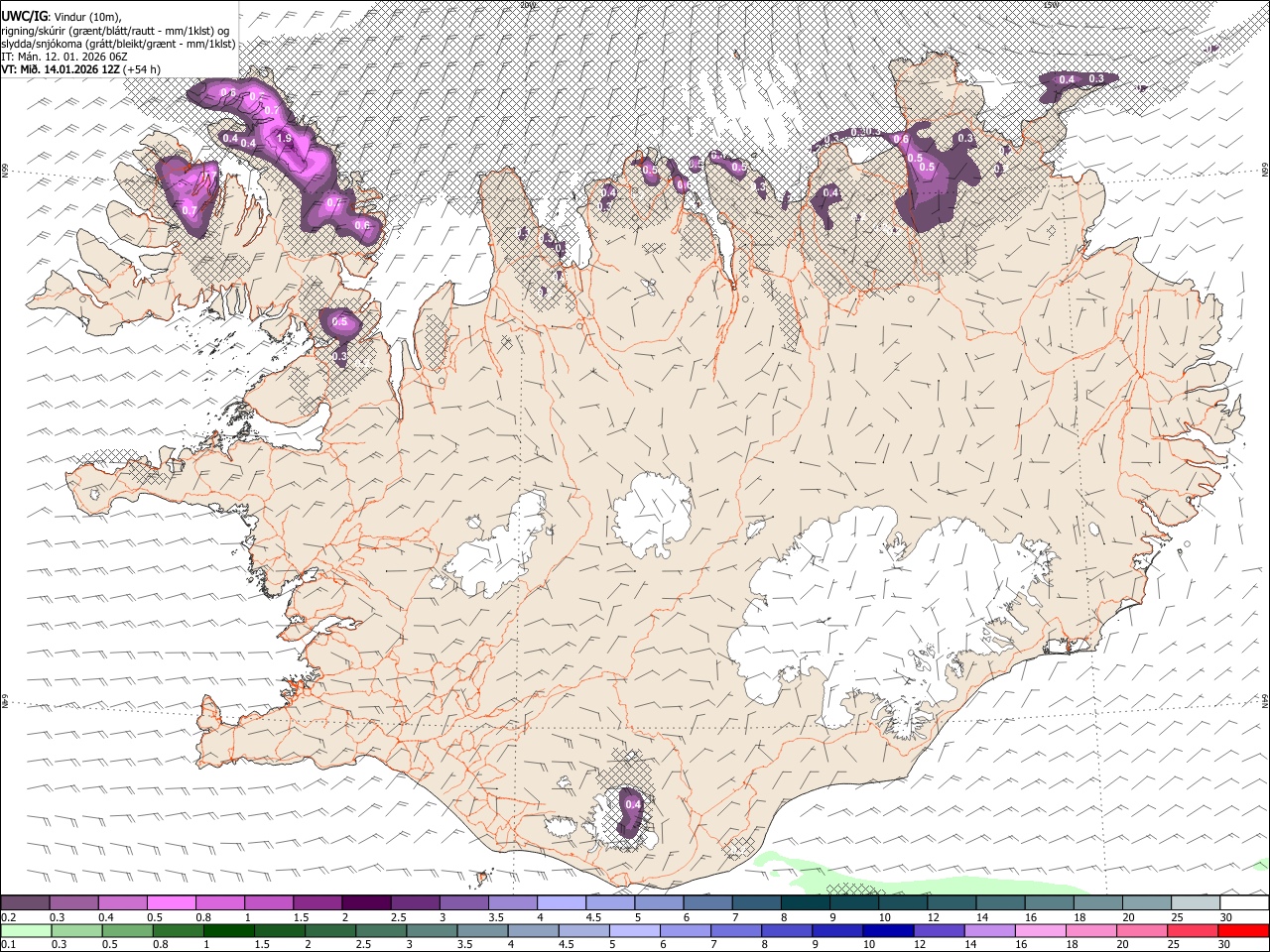1270x952 pixels.
Task: Click the "0.3" value offshore in the northeast corner
Action: (1096, 78)
